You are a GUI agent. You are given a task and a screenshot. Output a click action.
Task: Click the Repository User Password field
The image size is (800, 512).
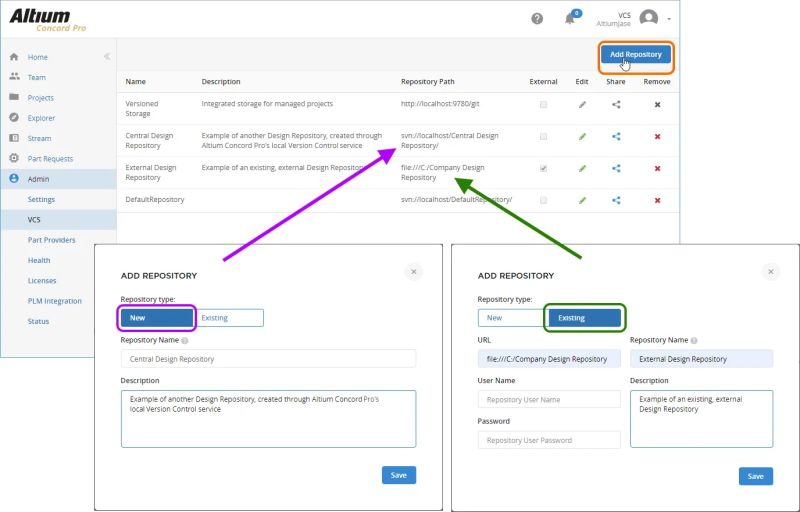tap(549, 440)
